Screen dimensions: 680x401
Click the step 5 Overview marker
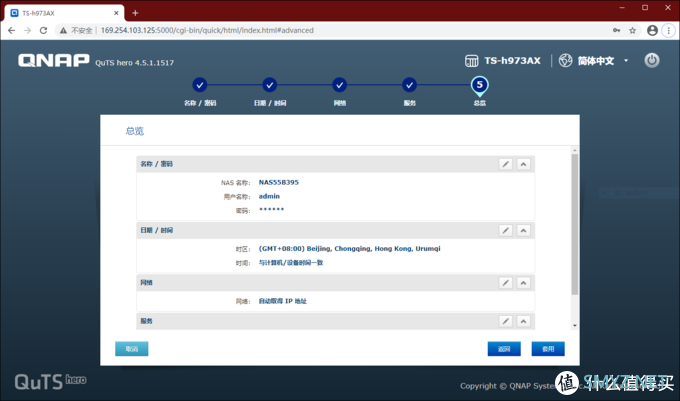click(x=479, y=86)
